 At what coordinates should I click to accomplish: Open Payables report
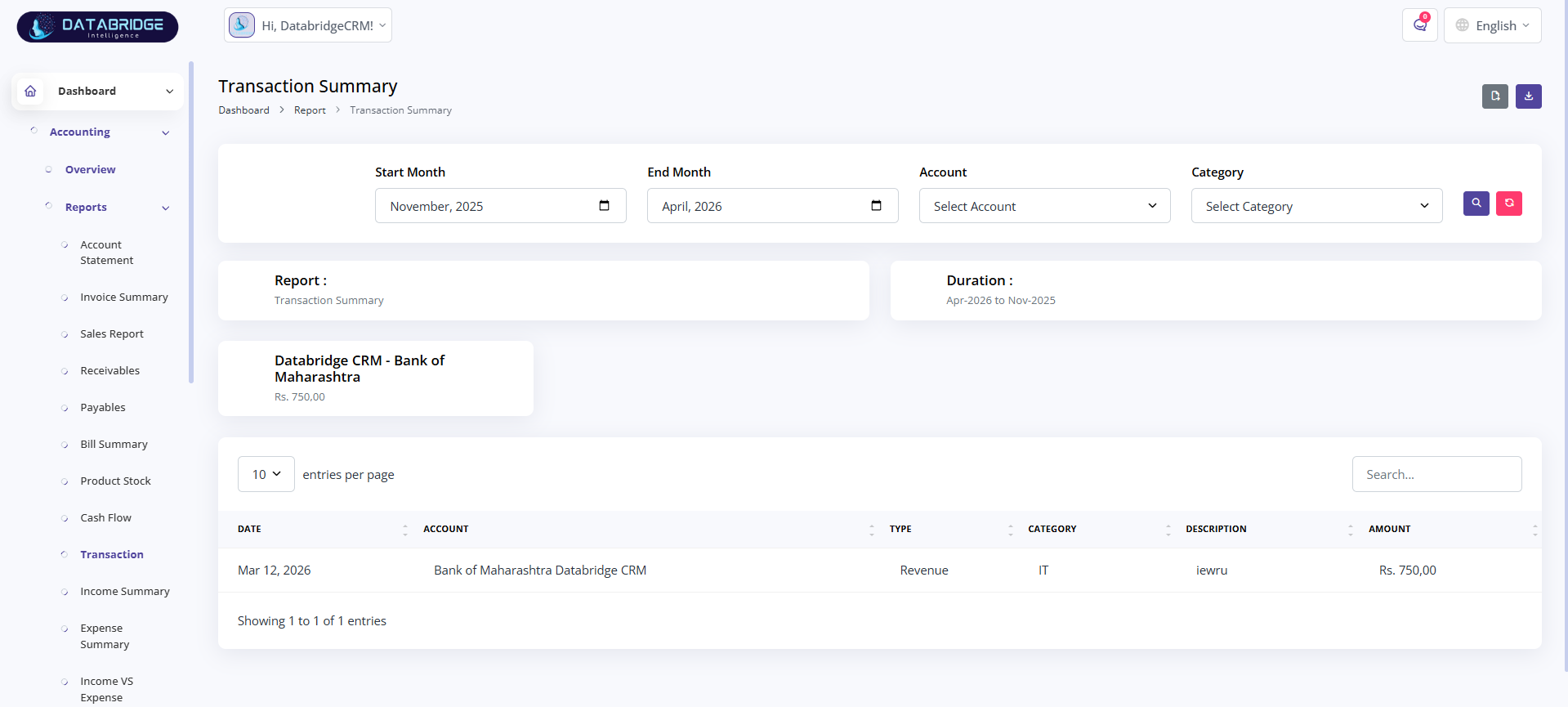click(x=103, y=408)
